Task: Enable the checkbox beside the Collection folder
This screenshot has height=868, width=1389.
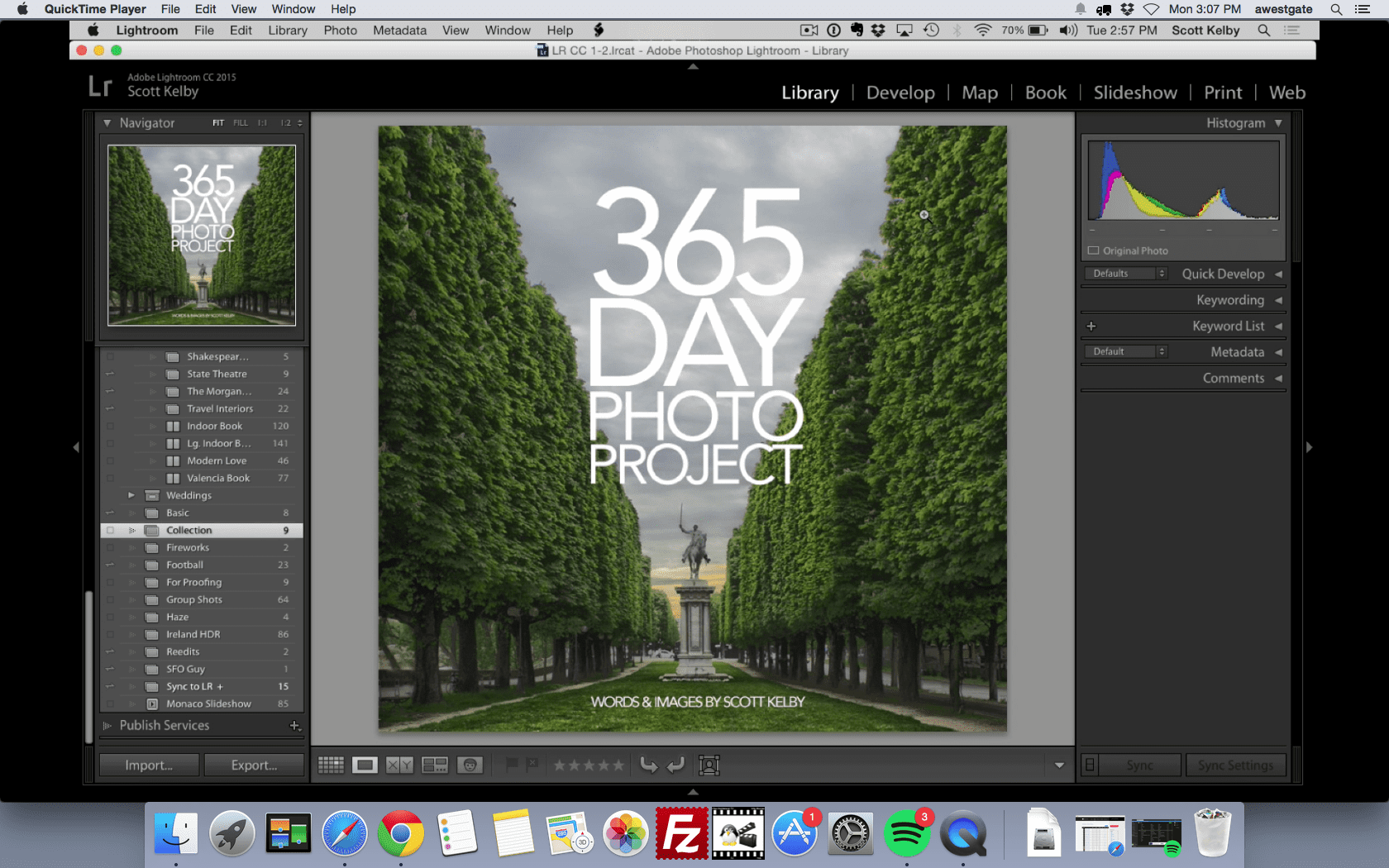Action: click(111, 530)
